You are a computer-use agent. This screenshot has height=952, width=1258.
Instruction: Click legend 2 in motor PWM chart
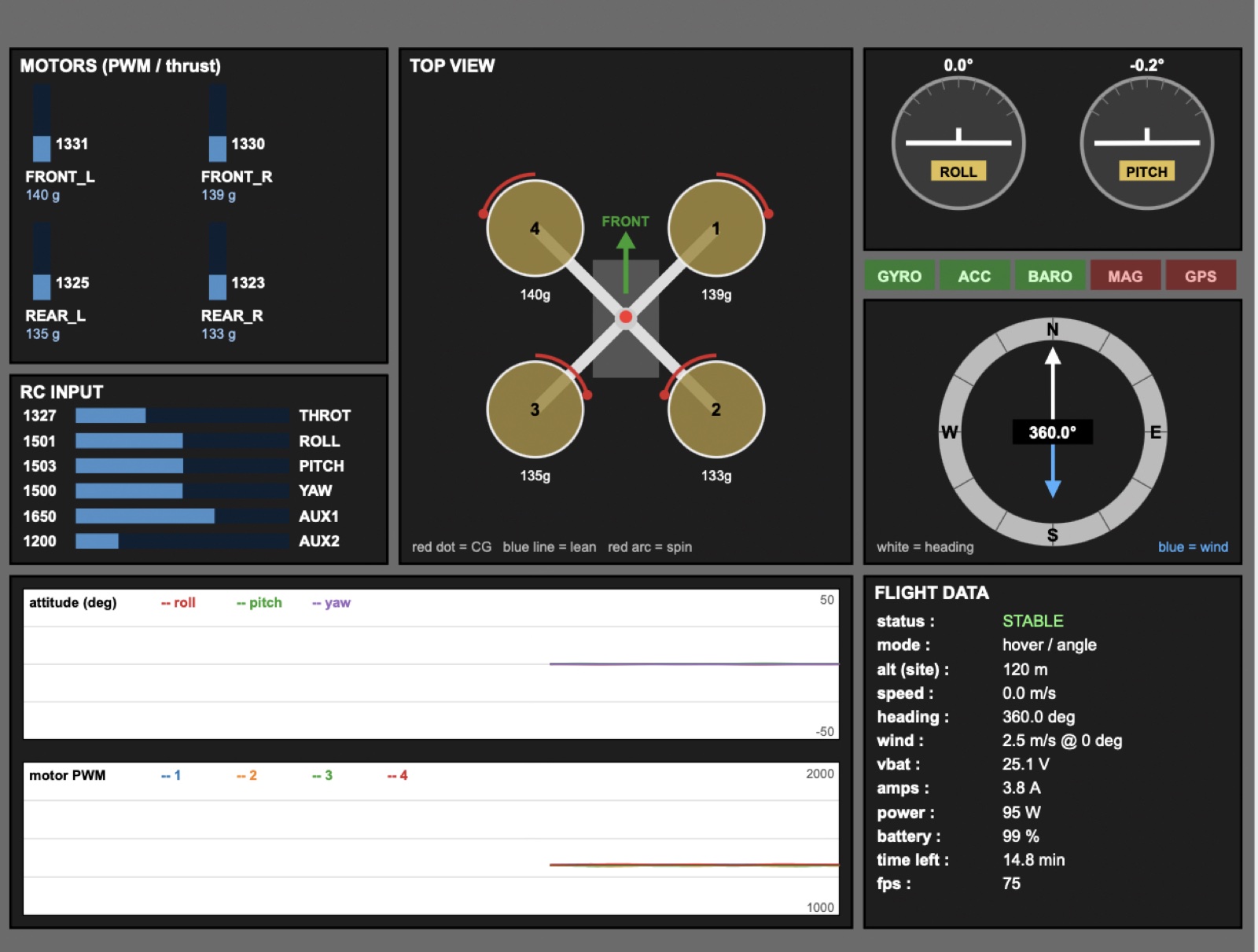point(247,775)
